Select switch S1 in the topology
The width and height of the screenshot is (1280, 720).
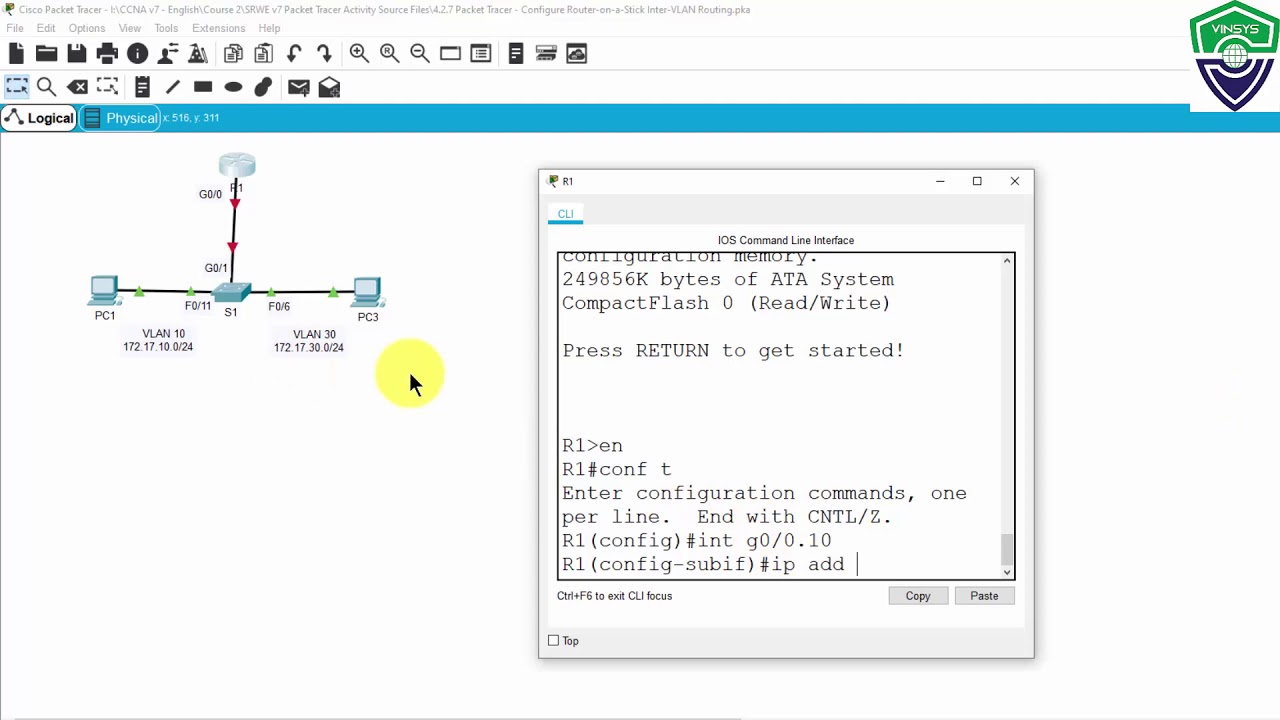(x=232, y=292)
